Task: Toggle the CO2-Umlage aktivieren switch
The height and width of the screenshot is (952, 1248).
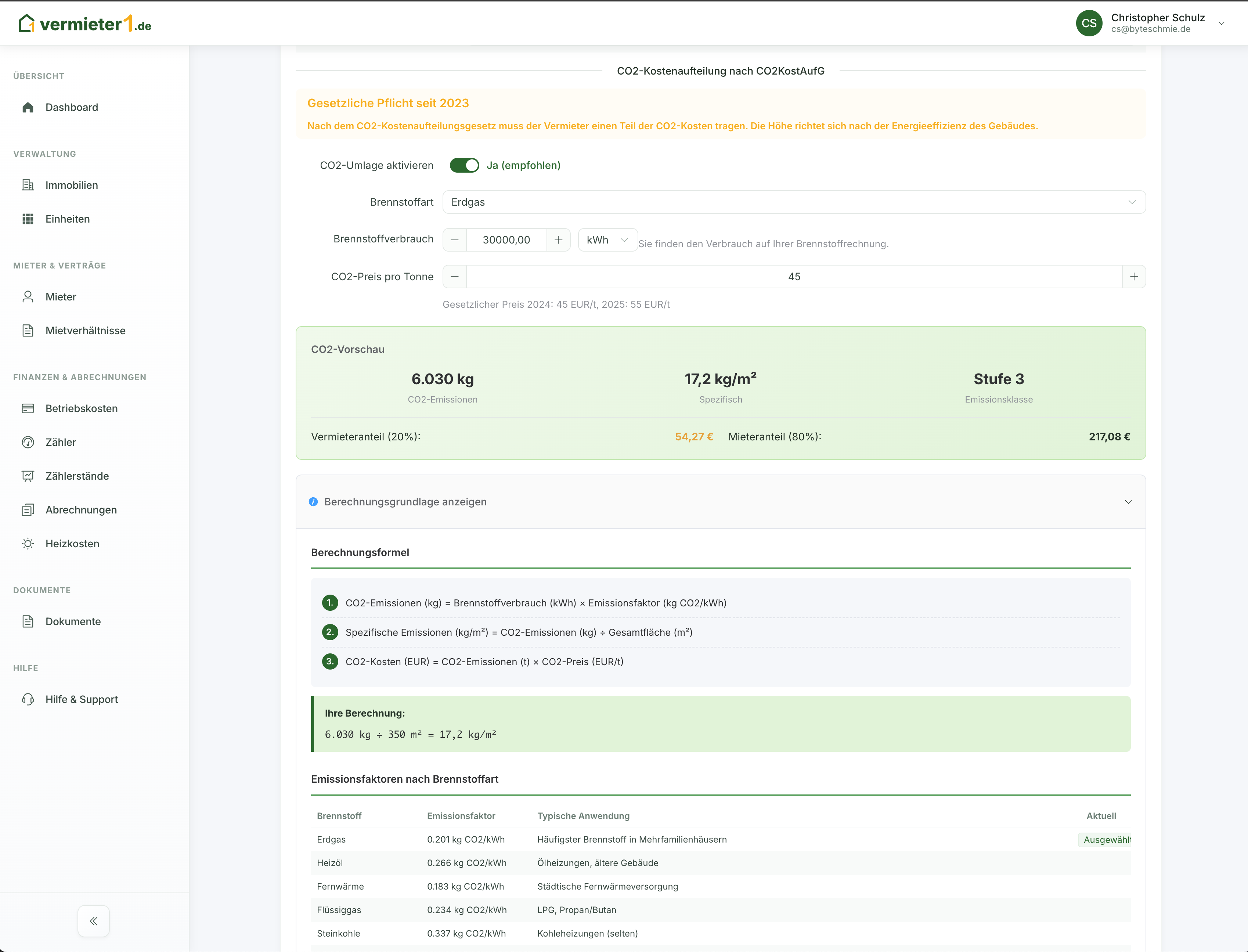Action: pyautogui.click(x=464, y=165)
